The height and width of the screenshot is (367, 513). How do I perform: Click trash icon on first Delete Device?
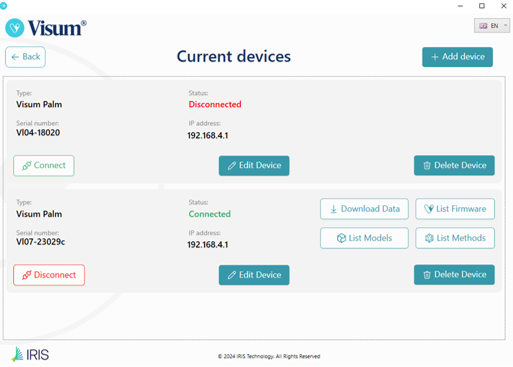pyautogui.click(x=427, y=166)
